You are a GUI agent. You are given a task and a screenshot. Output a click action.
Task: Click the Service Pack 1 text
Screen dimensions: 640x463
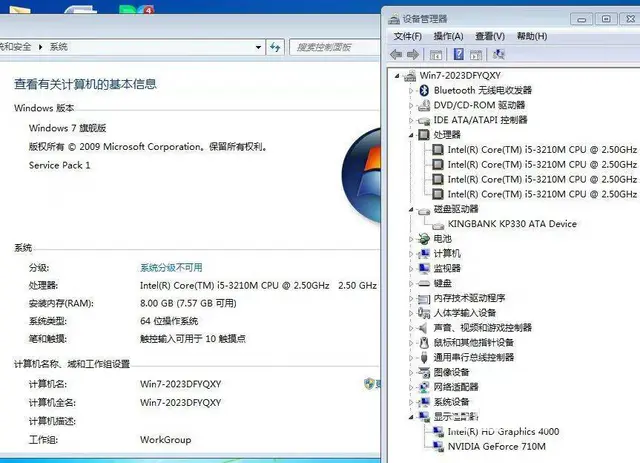click(x=60, y=165)
